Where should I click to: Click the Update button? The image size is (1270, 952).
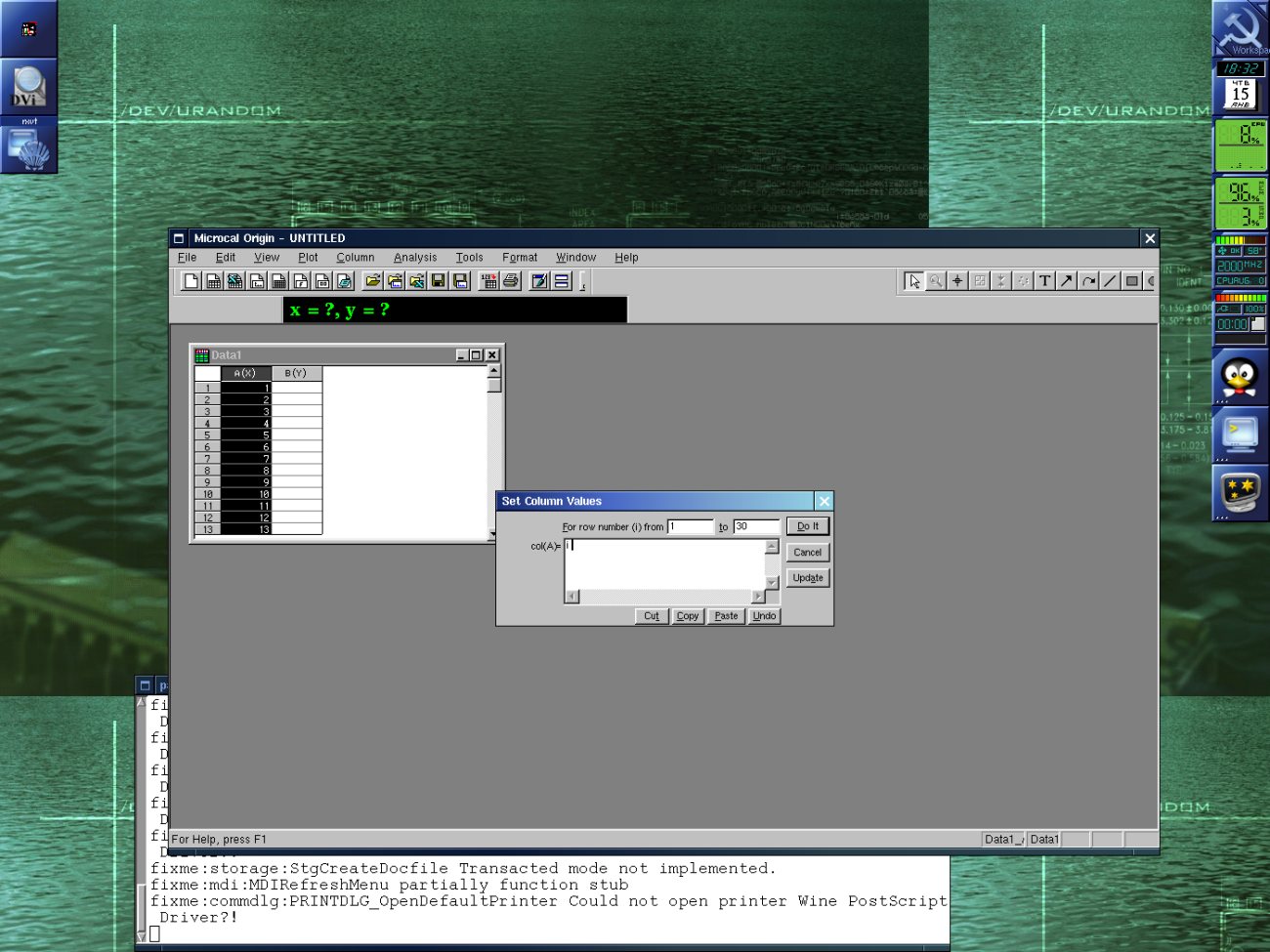[x=808, y=578]
